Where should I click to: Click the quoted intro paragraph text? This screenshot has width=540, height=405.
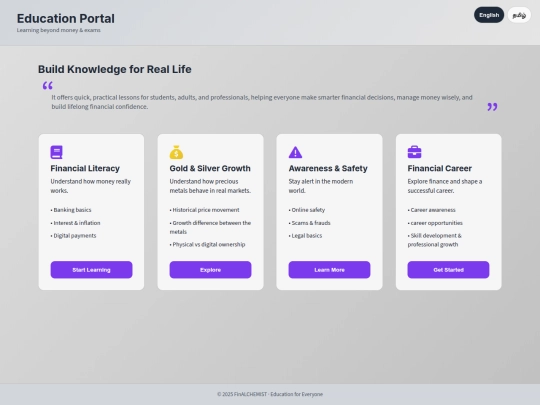click(x=262, y=102)
